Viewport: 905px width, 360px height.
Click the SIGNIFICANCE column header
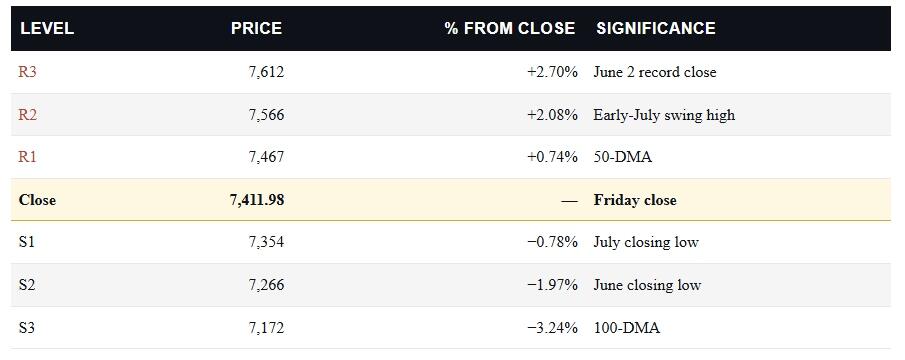pos(656,28)
